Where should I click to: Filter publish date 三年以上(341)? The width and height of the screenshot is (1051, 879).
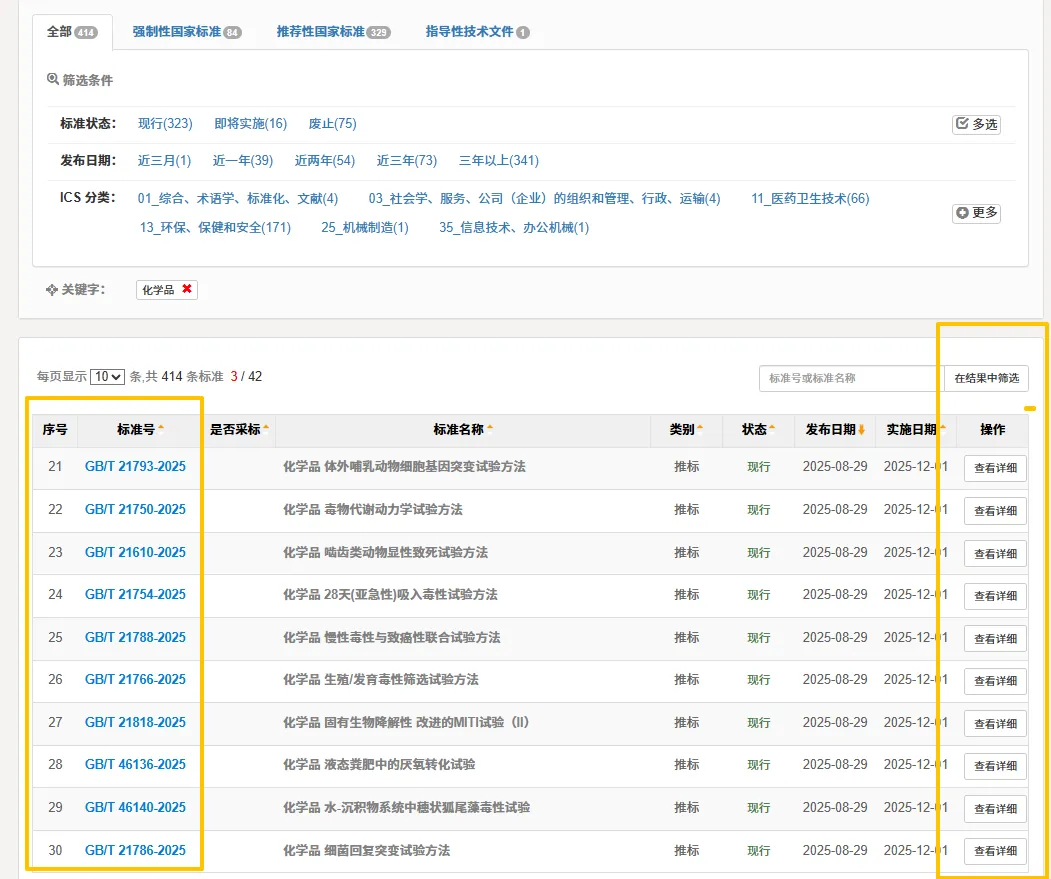[499, 160]
